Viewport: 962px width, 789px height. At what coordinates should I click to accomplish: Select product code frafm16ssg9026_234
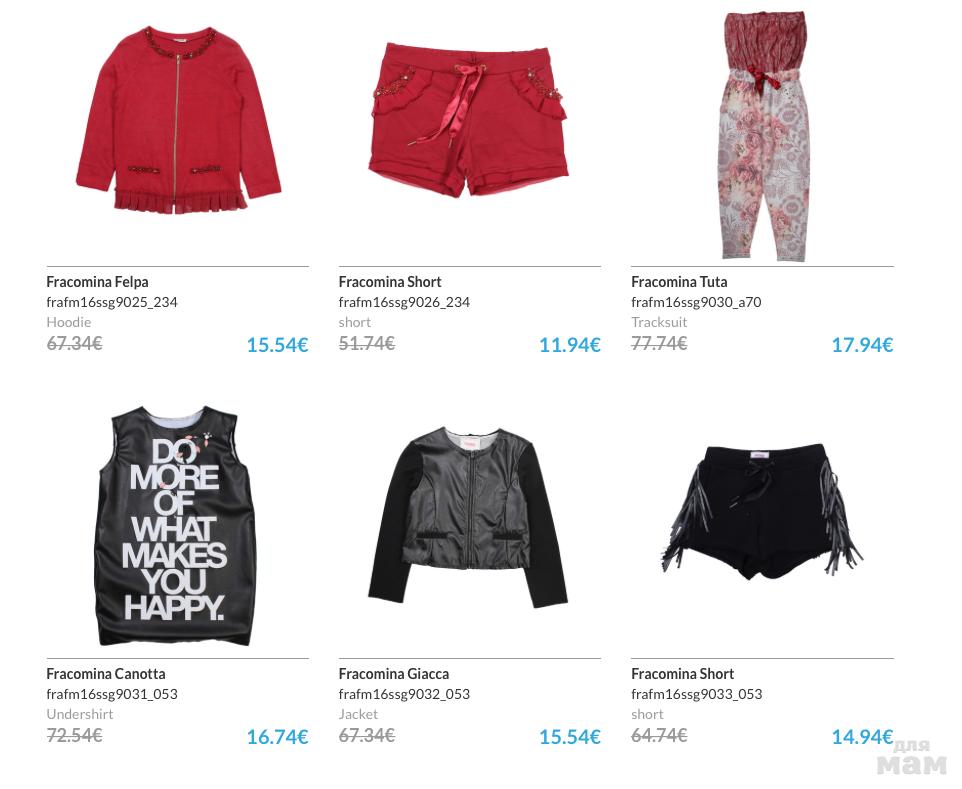[x=404, y=302]
